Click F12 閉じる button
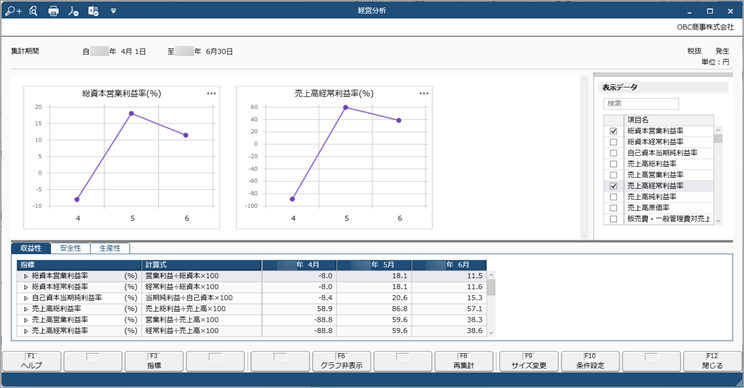Image resolution: width=744 pixels, height=388 pixels. point(712,361)
